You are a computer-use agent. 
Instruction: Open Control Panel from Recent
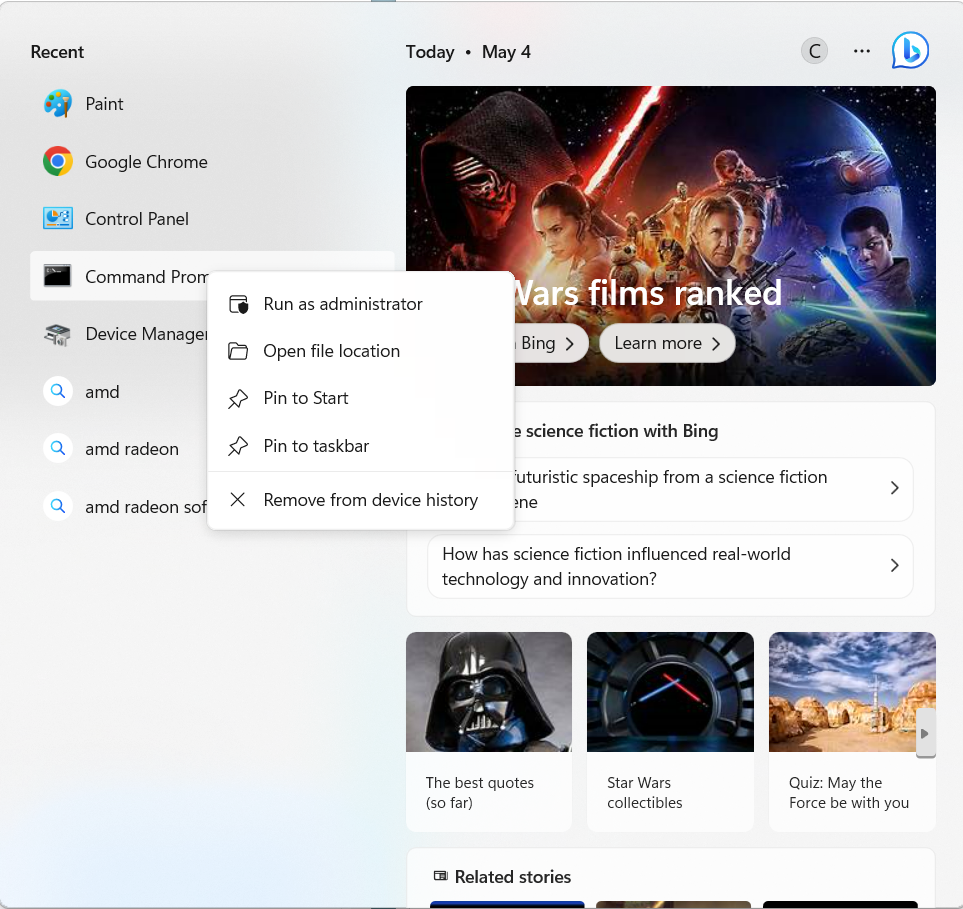[137, 219]
